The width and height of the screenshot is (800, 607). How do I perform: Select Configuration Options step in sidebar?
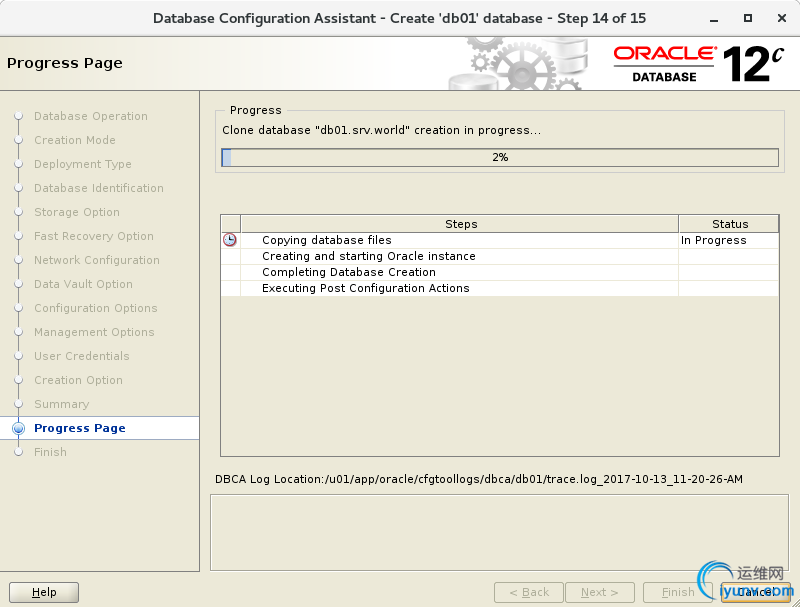pyautogui.click(x=95, y=308)
